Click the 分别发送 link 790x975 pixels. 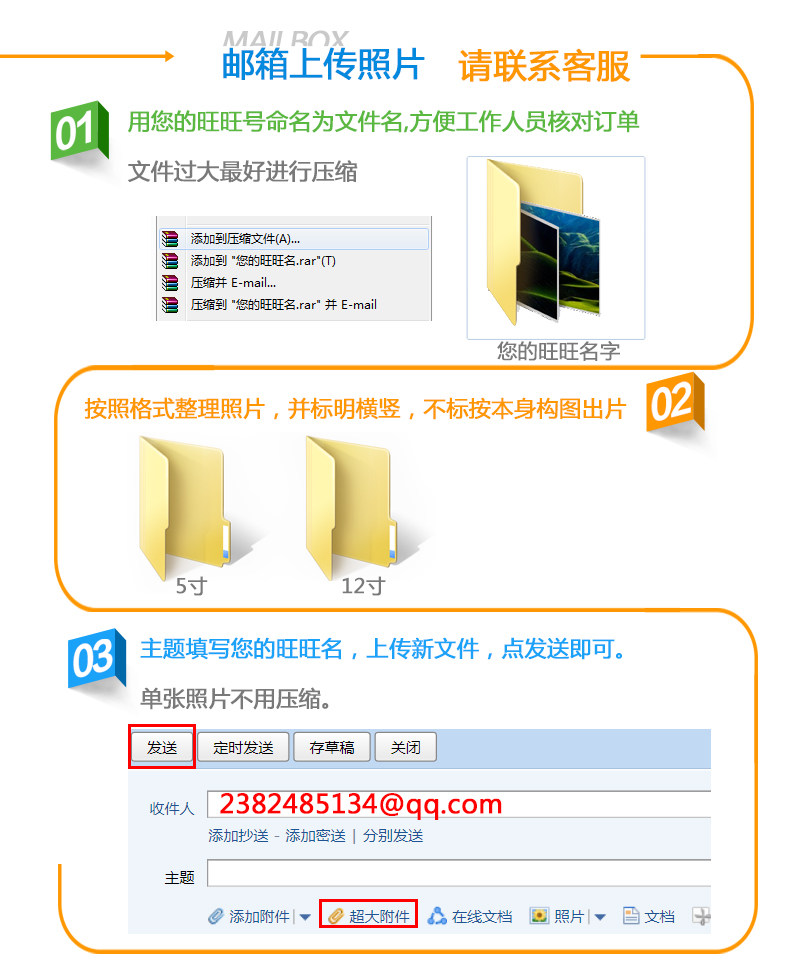pos(393,836)
